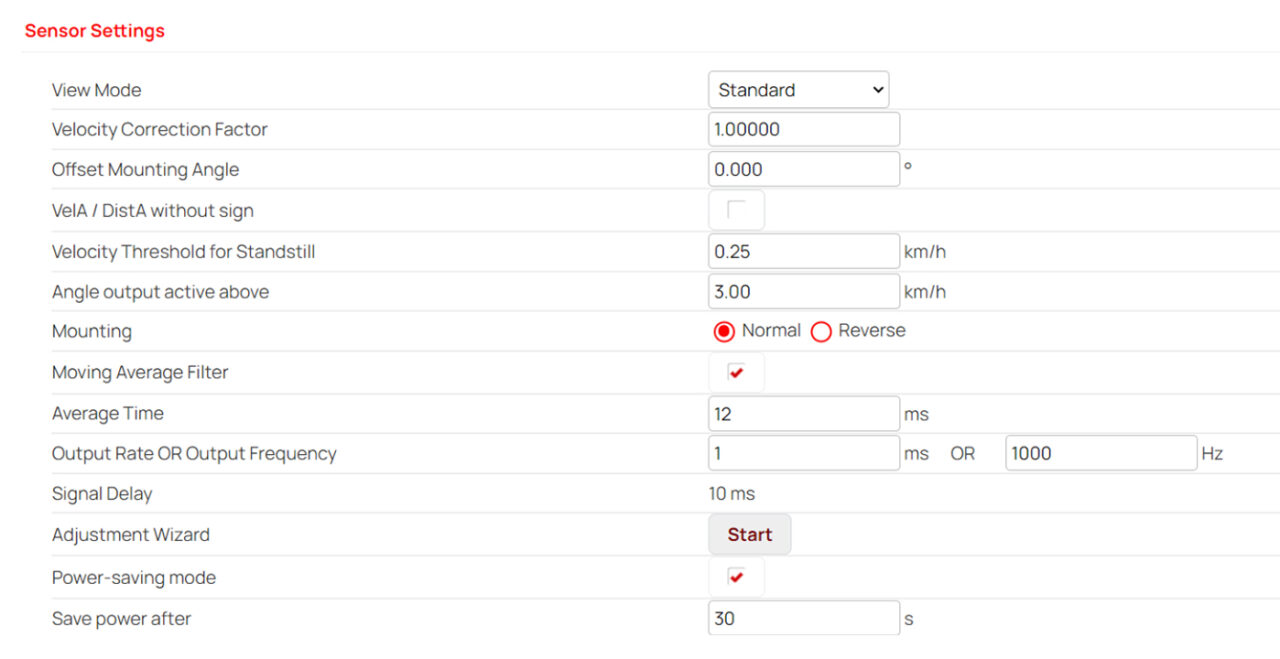Viewport: 1280px width, 659px height.
Task: Select Reverse mounting radio button
Action: (x=821, y=332)
